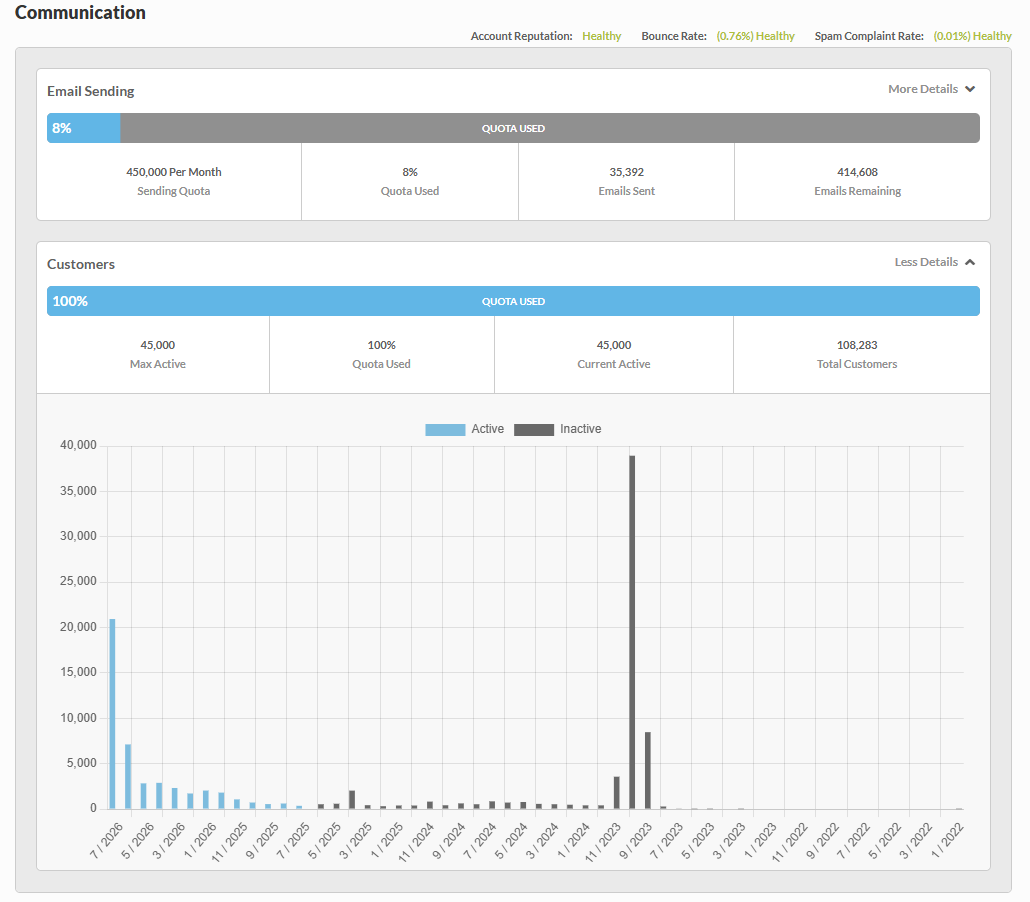1030x902 pixels.
Task: Select the Active bar at 7 / 2026
Action: [112, 713]
